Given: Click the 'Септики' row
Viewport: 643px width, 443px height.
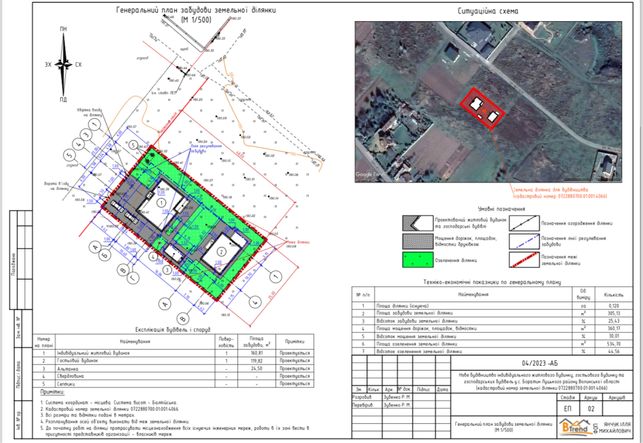Looking at the screenshot, I should click(x=173, y=384).
